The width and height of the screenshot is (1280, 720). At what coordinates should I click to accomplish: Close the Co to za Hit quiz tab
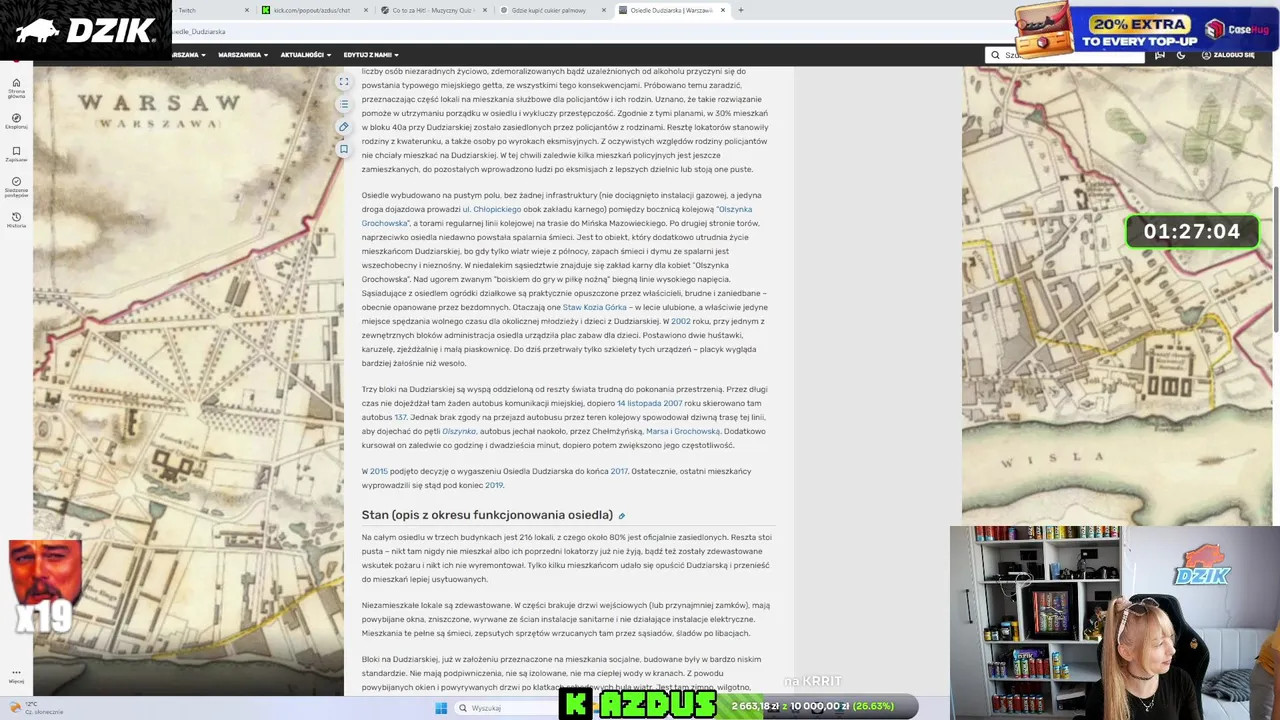pyautogui.click(x=485, y=10)
